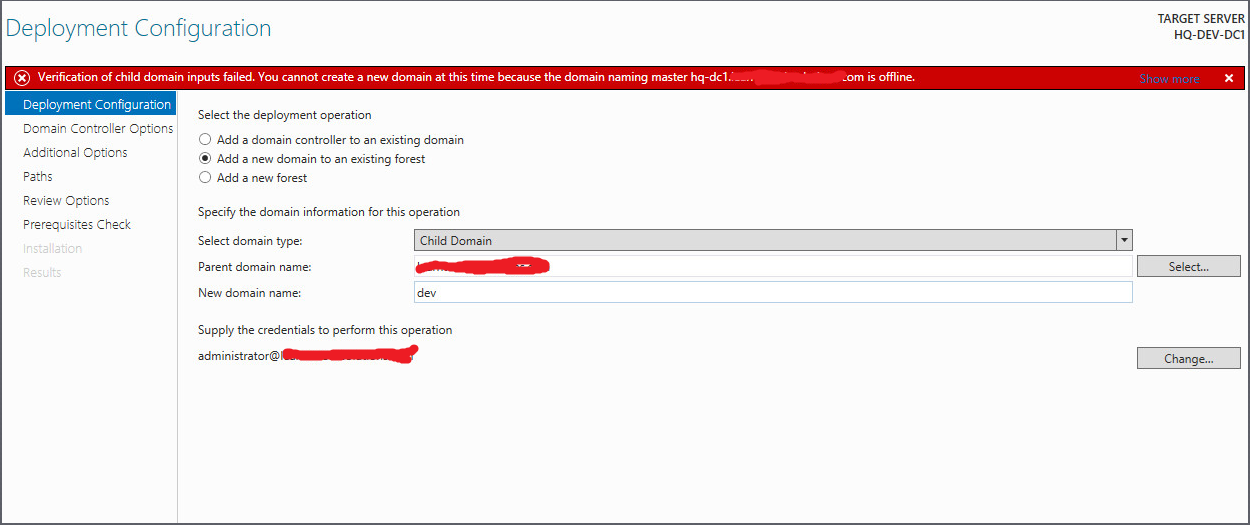Click the error icon in red banner
This screenshot has height=525, width=1250.
[x=22, y=78]
